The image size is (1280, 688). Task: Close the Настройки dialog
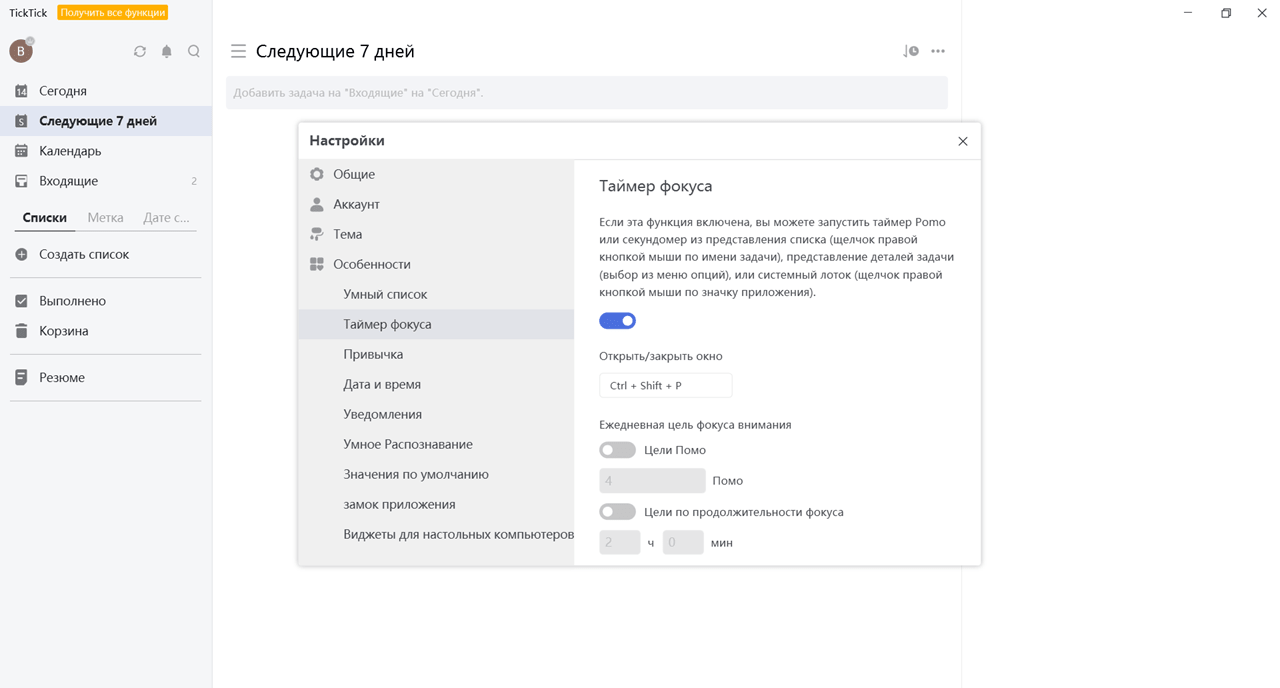963,141
